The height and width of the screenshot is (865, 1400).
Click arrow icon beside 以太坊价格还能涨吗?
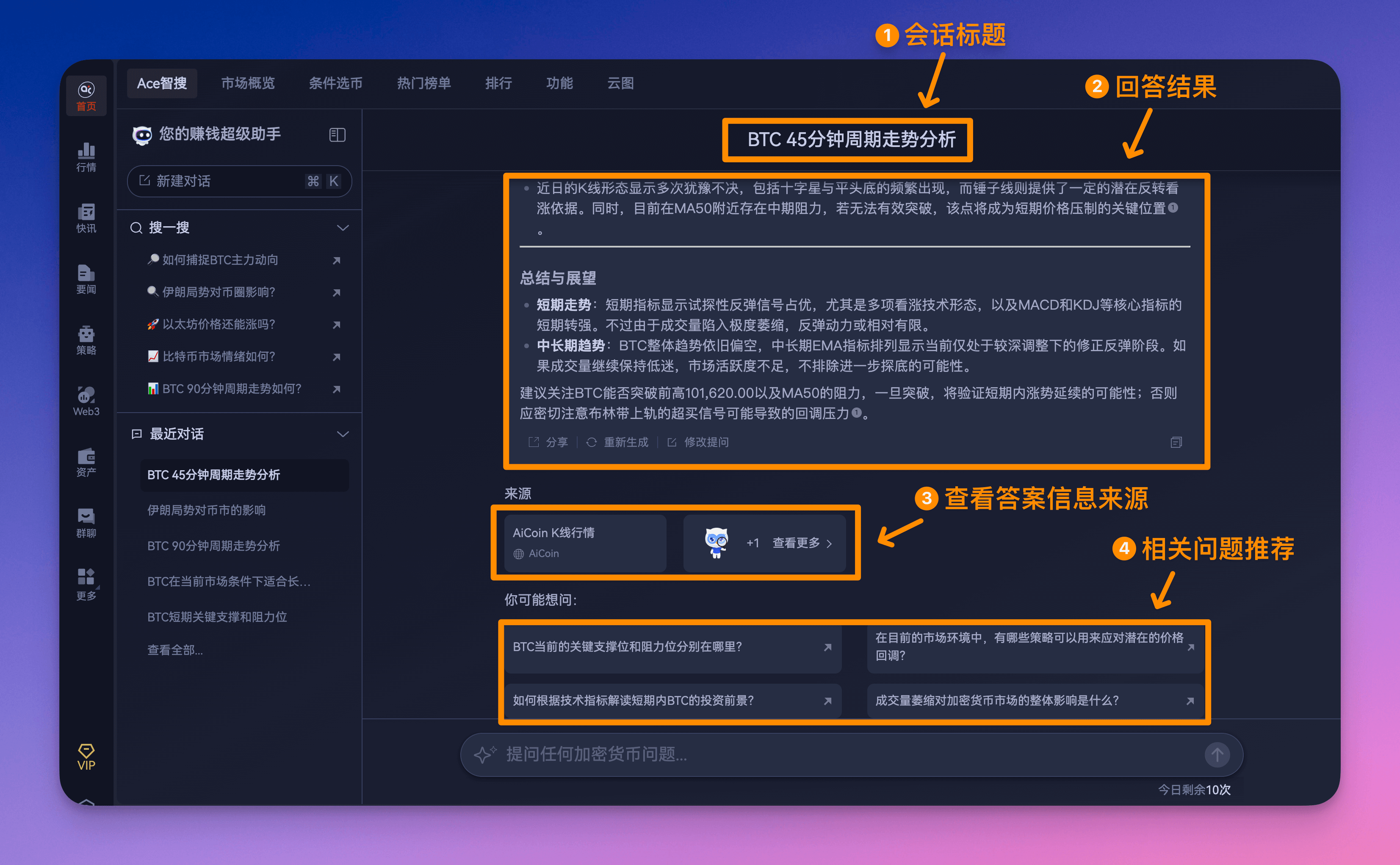[337, 324]
